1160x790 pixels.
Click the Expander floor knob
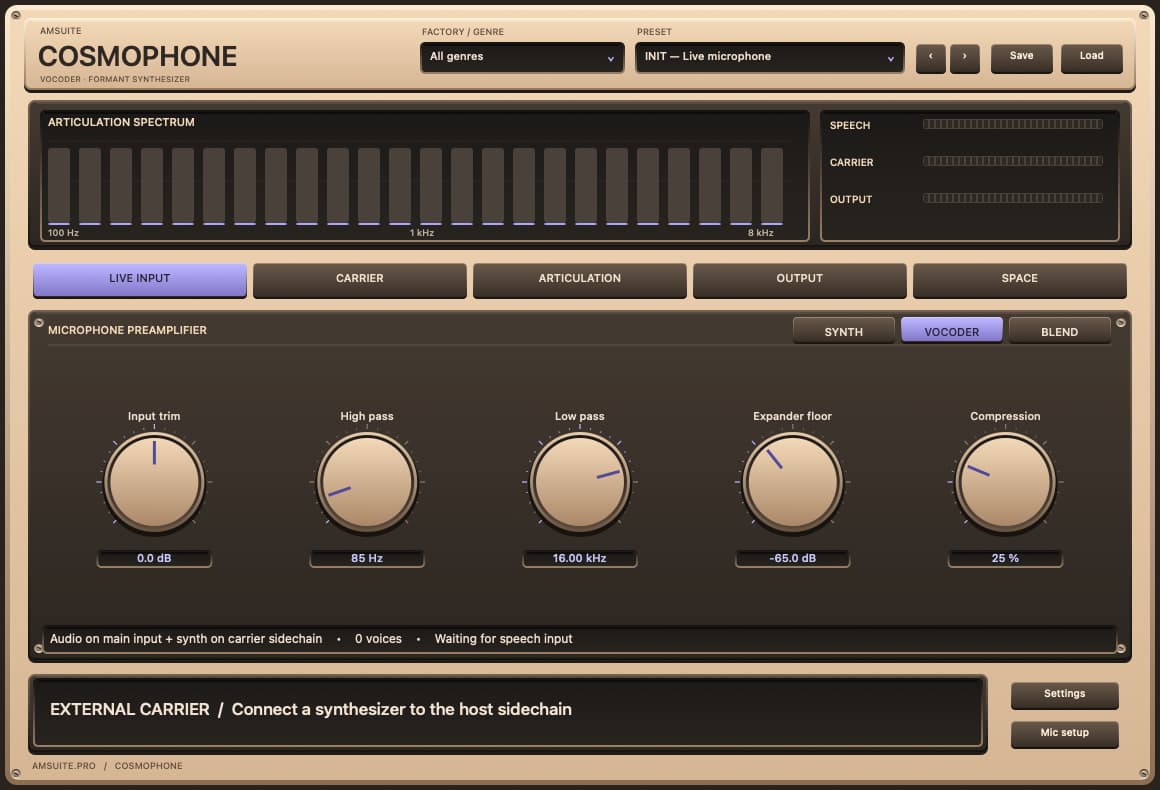point(792,482)
